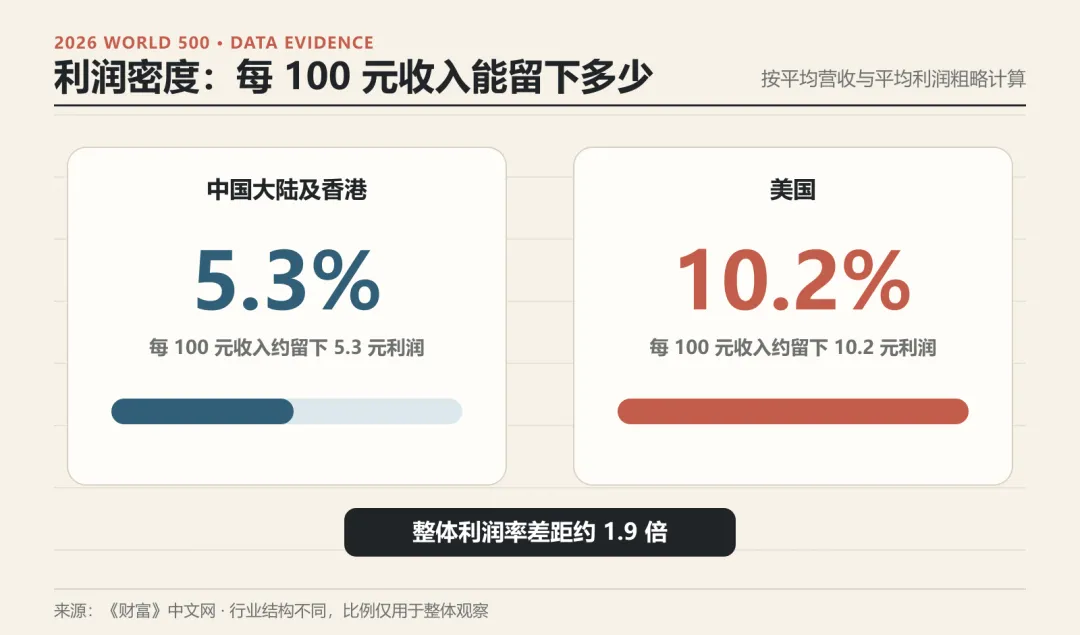Click the 2026 WORLD 500 DATA EVIDENCE header
1080x635 pixels.
pyautogui.click(x=214, y=43)
